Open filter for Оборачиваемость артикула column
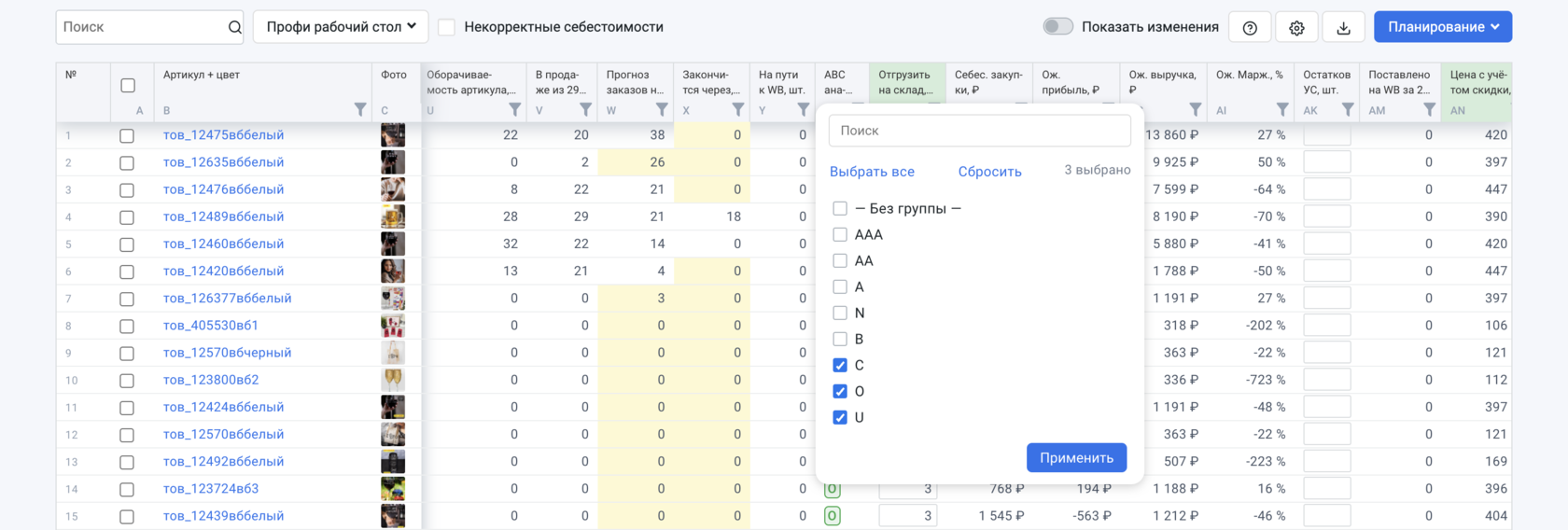 click(x=514, y=110)
